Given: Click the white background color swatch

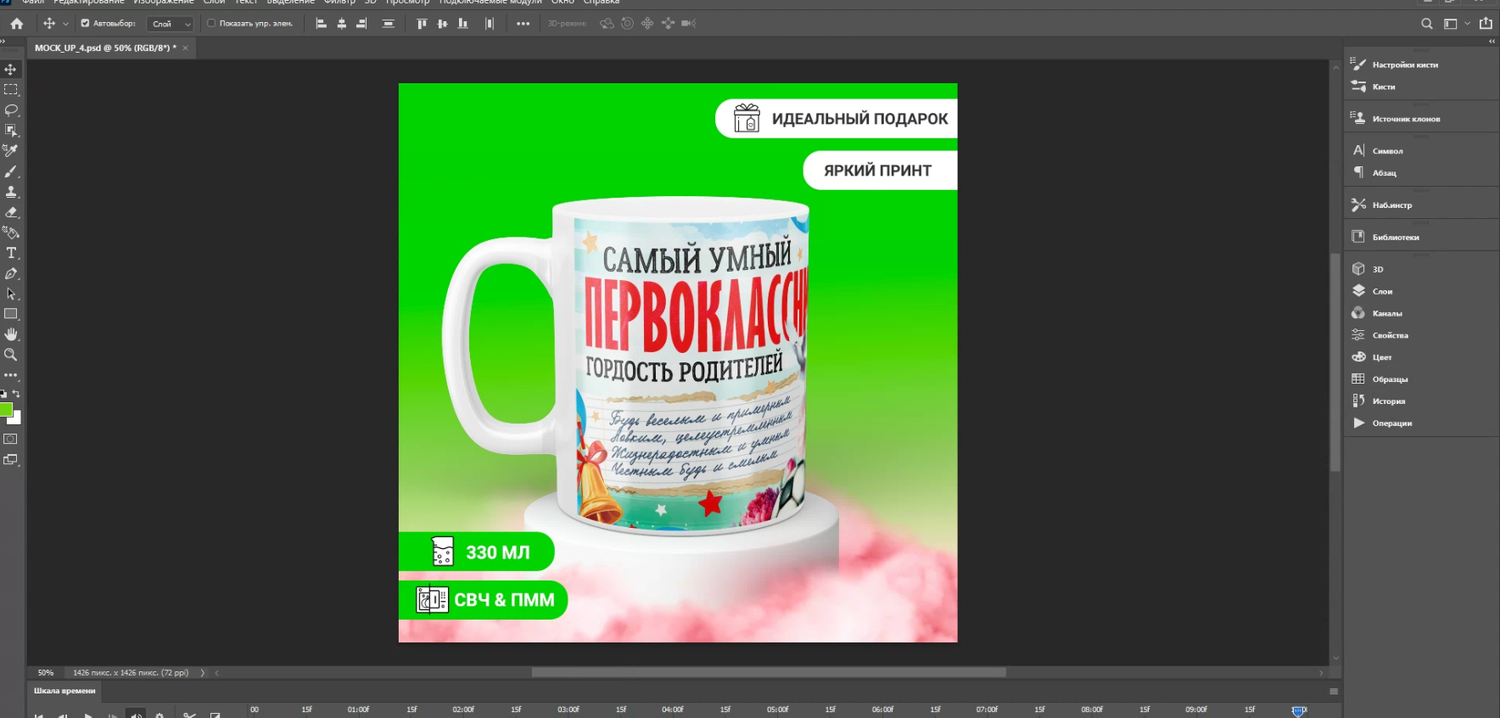Looking at the screenshot, I should 15,419.
